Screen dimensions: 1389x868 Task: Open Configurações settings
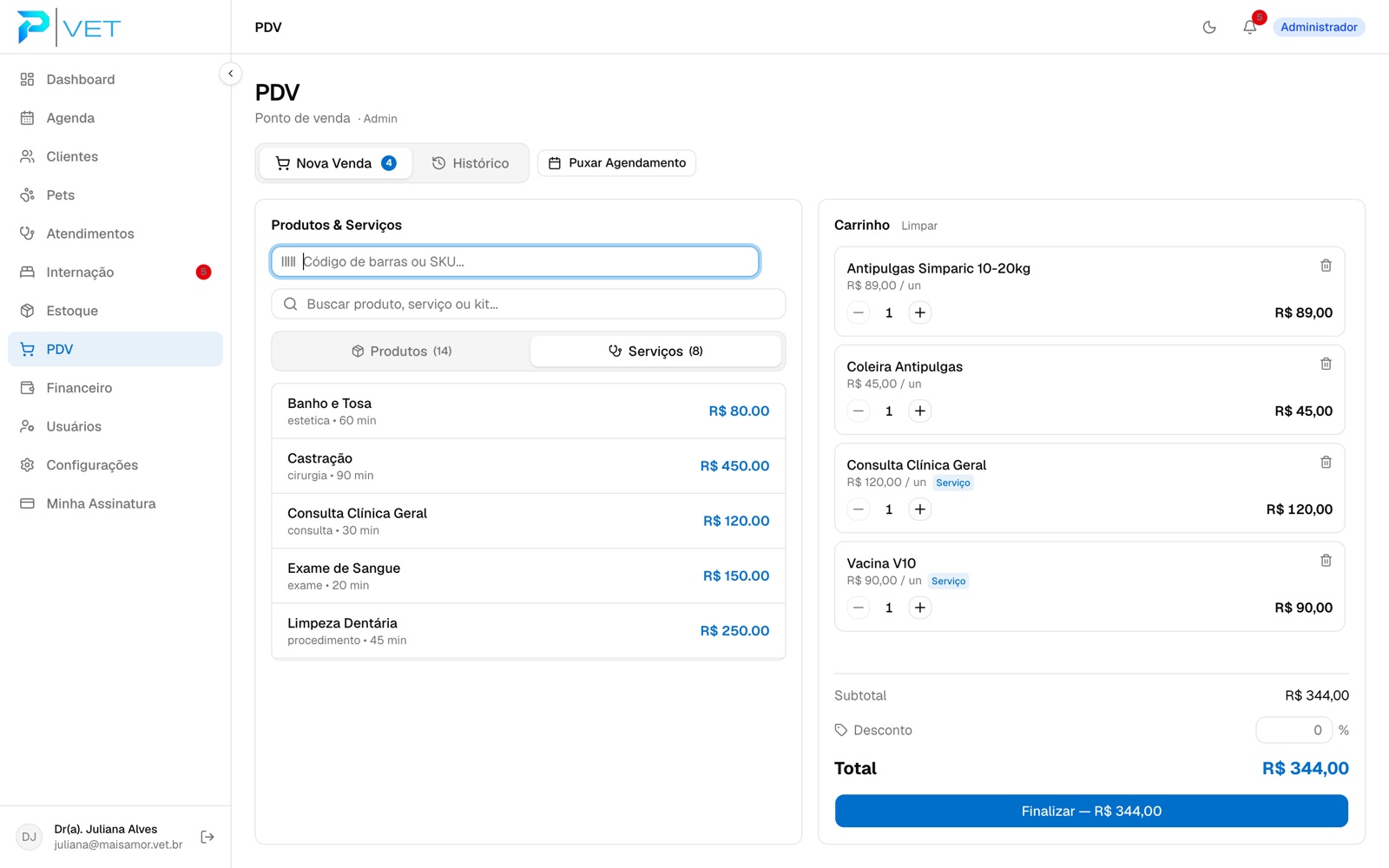(x=115, y=465)
